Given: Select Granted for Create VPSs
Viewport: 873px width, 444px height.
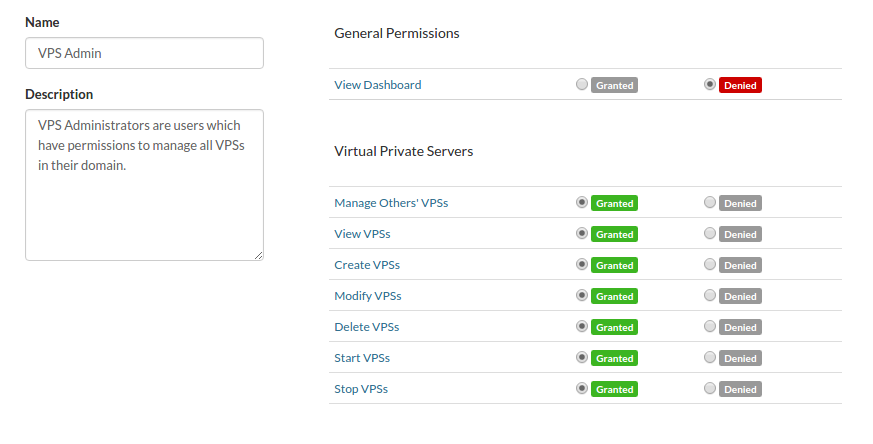Looking at the screenshot, I should [x=582, y=265].
